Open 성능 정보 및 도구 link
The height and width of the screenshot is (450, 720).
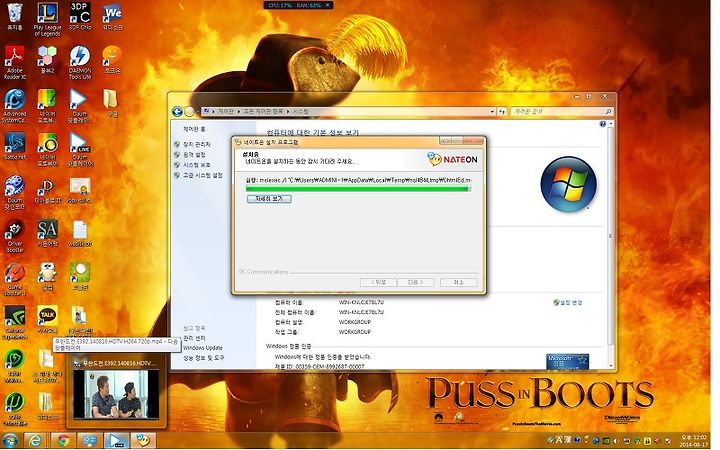tap(203, 358)
